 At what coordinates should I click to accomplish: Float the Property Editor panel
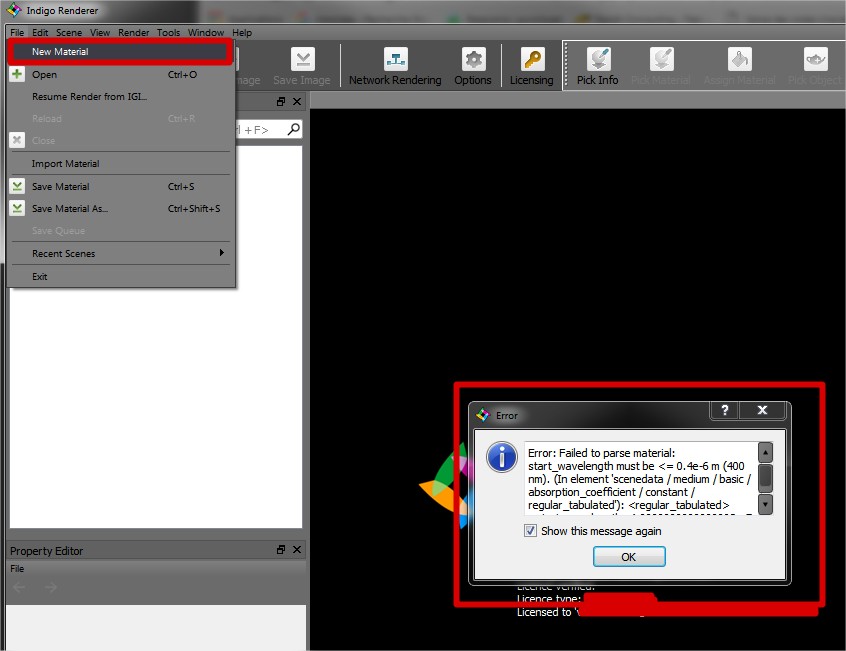tap(281, 550)
